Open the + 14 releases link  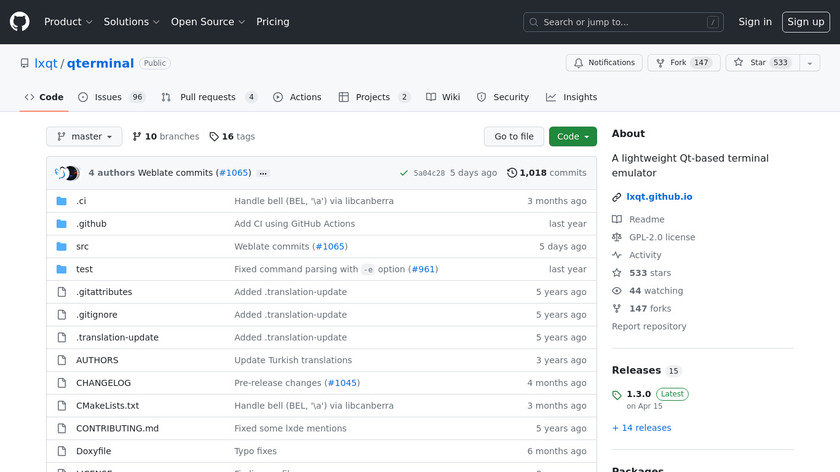tap(642, 428)
